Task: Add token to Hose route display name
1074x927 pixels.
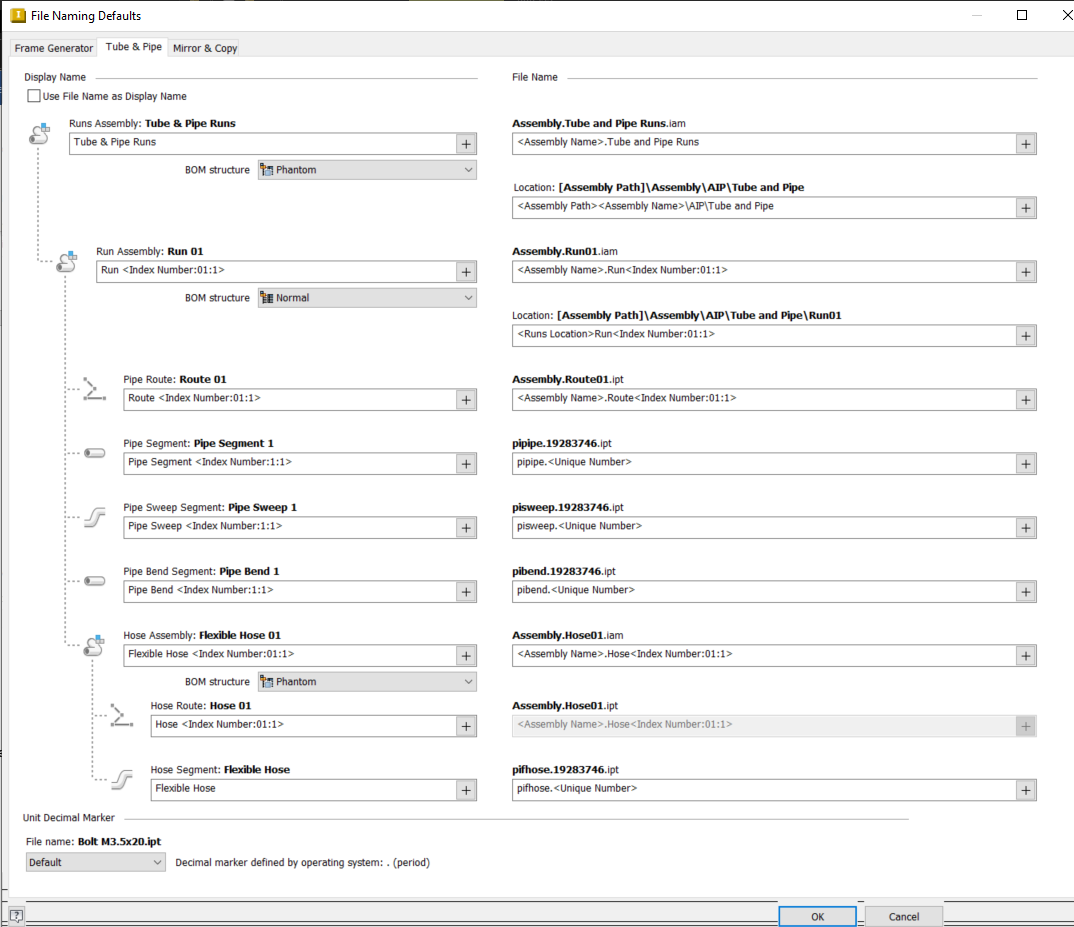Action: (466, 726)
